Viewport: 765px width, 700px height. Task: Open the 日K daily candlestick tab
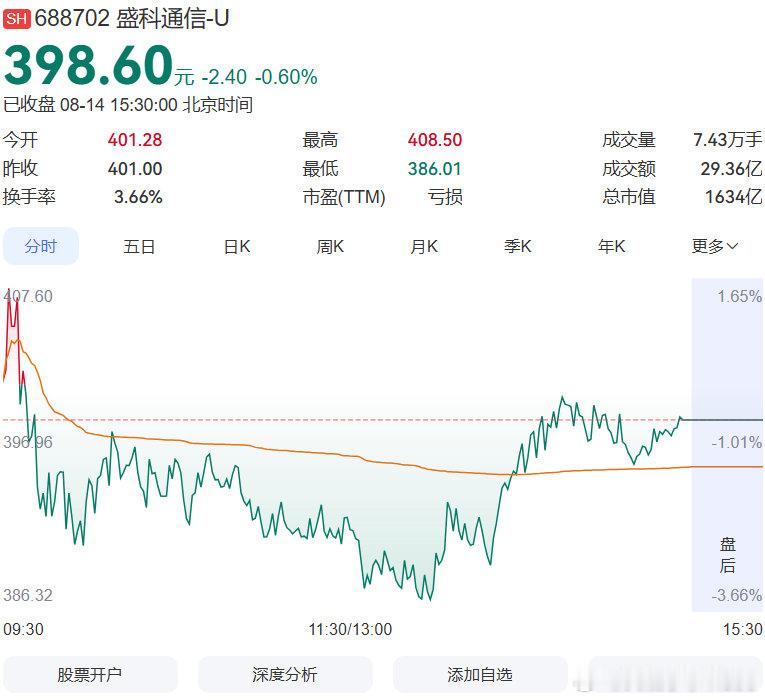click(x=237, y=247)
